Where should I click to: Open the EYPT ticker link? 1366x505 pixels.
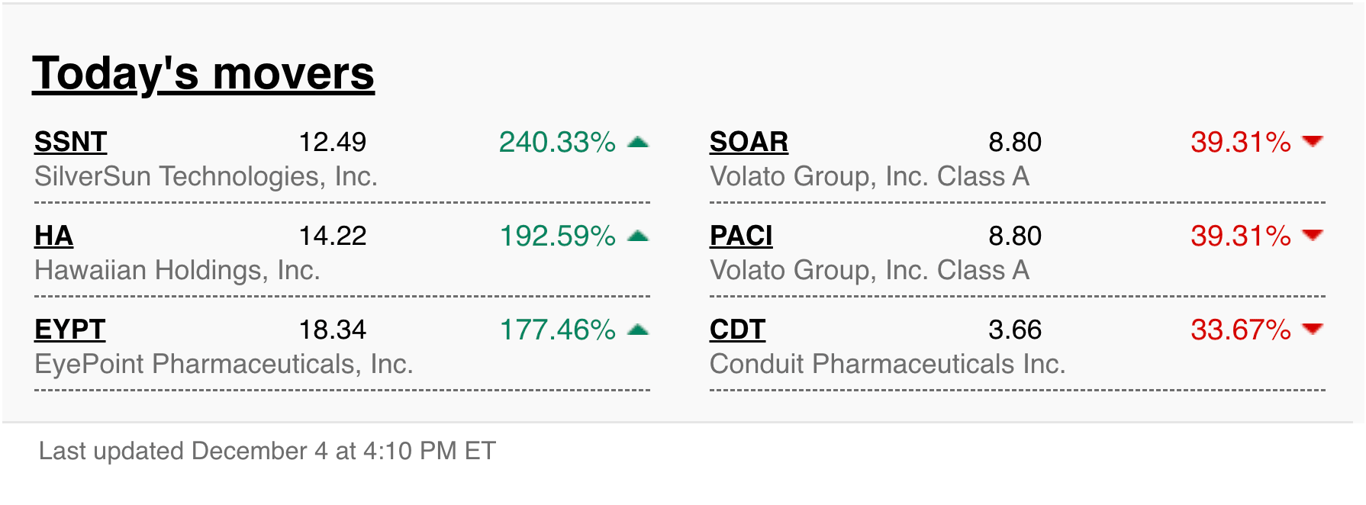pyautogui.click(x=70, y=330)
